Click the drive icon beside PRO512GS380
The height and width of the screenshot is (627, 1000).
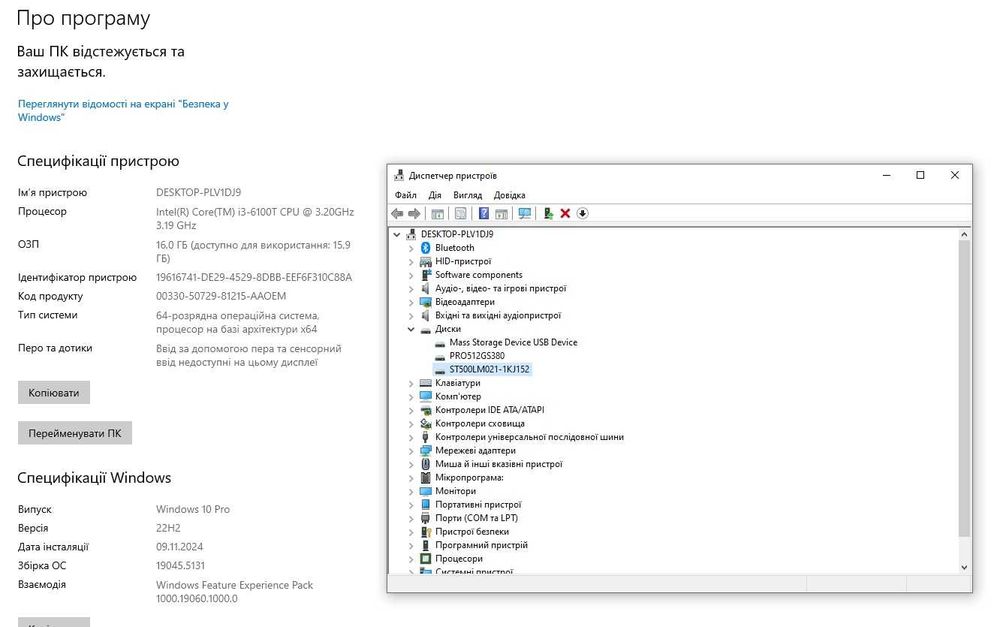(439, 356)
